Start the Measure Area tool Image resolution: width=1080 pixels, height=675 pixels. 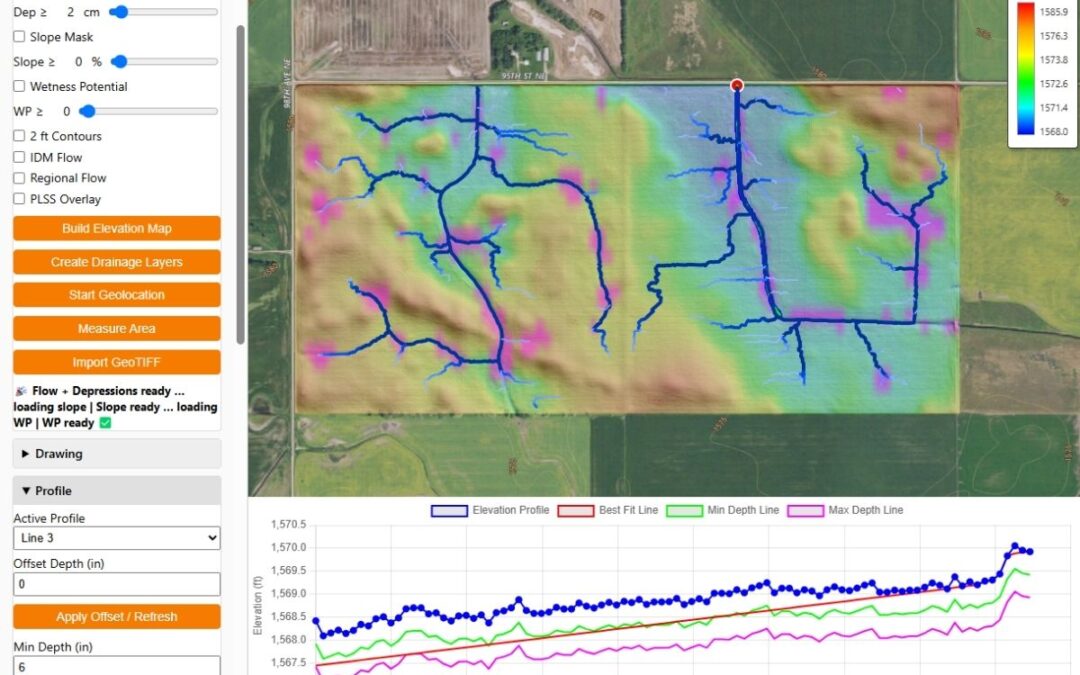pos(116,329)
